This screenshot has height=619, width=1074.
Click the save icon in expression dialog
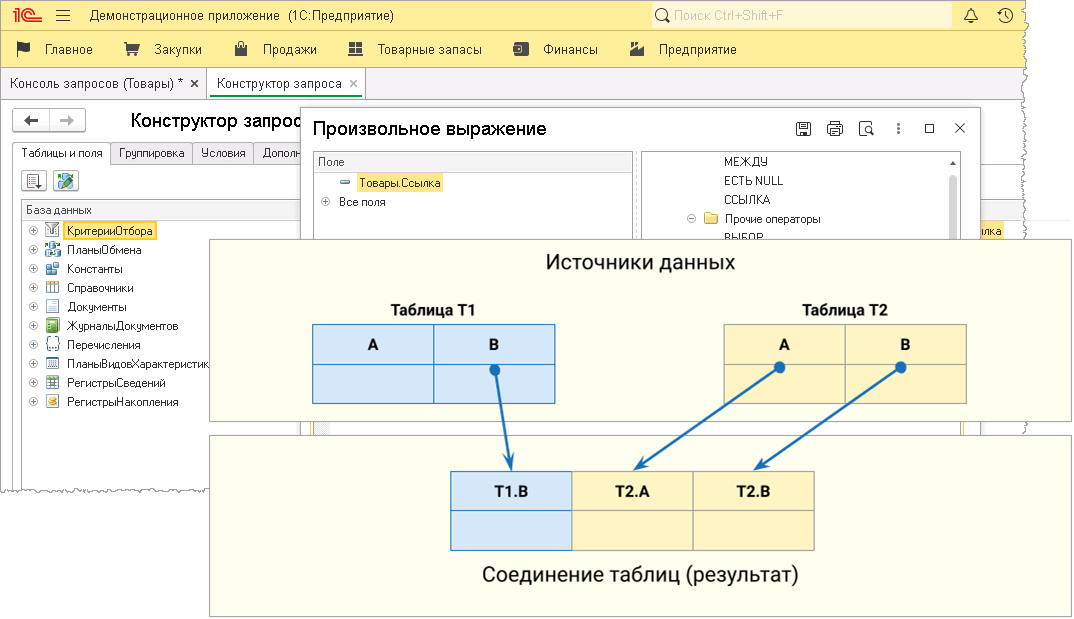tap(803, 129)
